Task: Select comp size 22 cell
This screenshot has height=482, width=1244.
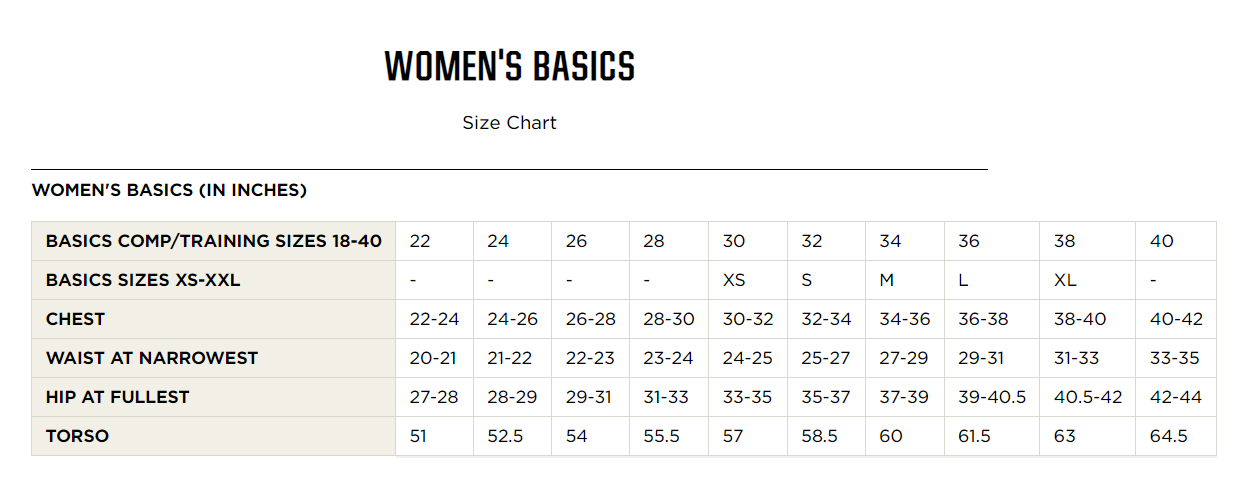Action: 434,241
